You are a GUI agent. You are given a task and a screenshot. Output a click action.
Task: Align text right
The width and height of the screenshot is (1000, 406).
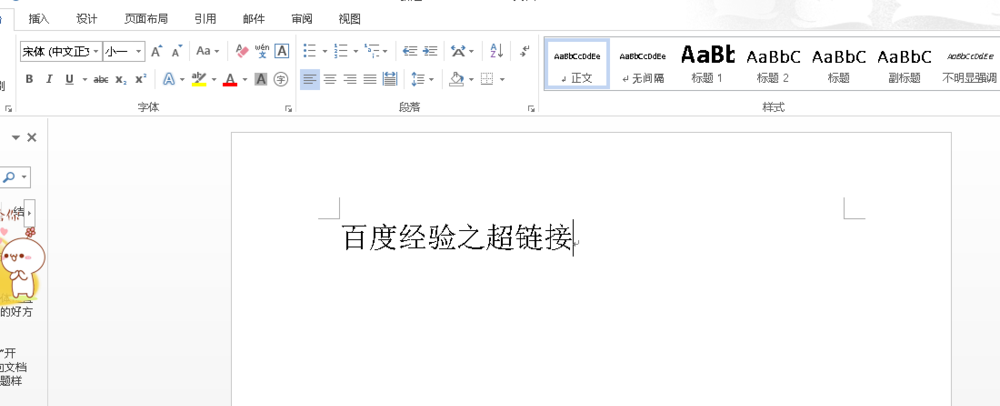coord(349,80)
